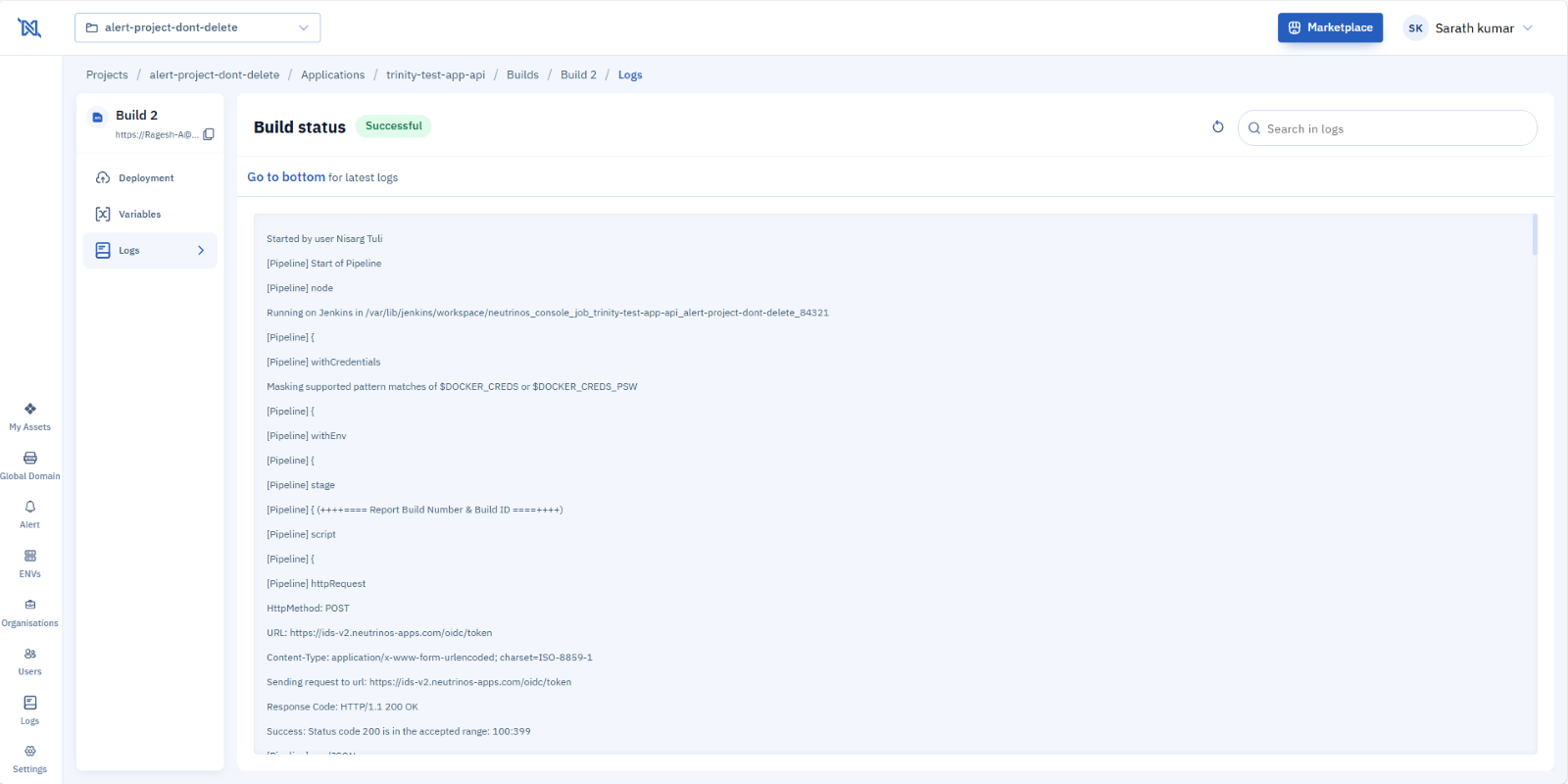Click 'Masking supported pattern matches' line
Viewport: 1568px width, 784px height.
[x=452, y=387]
